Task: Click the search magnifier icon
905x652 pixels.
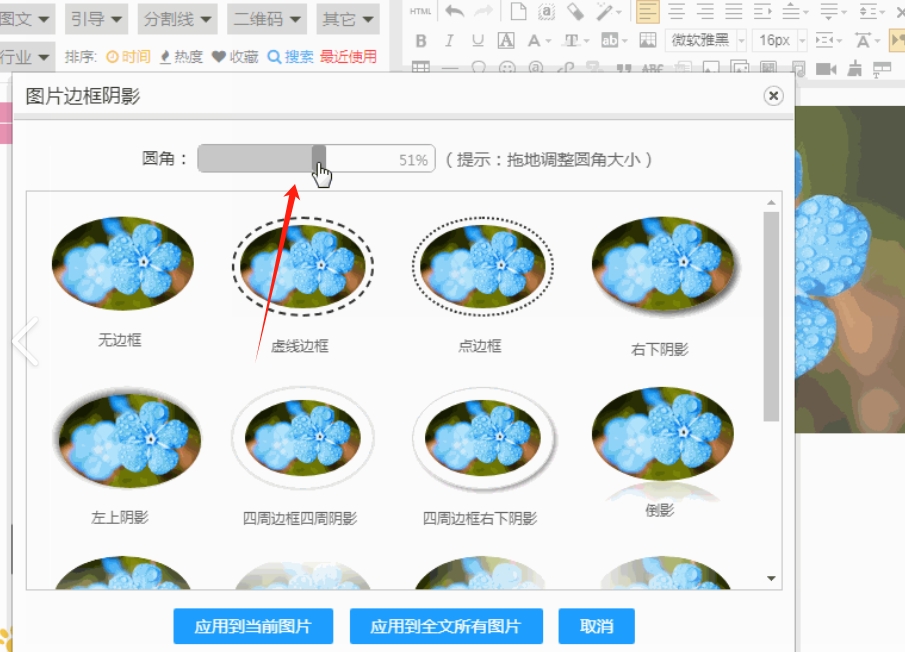Action: (x=274, y=57)
